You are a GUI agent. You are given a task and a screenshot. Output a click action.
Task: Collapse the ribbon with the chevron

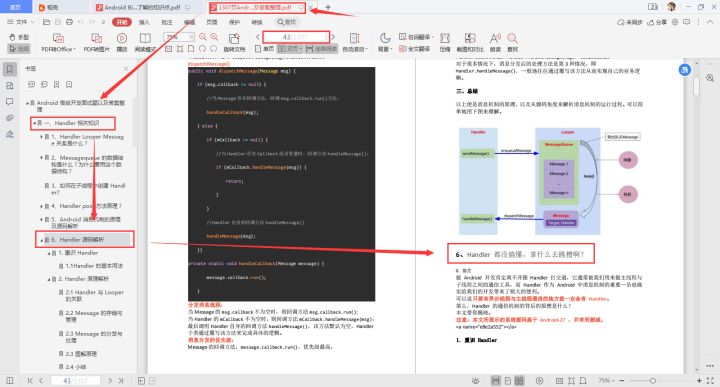pyautogui.click(x=710, y=22)
